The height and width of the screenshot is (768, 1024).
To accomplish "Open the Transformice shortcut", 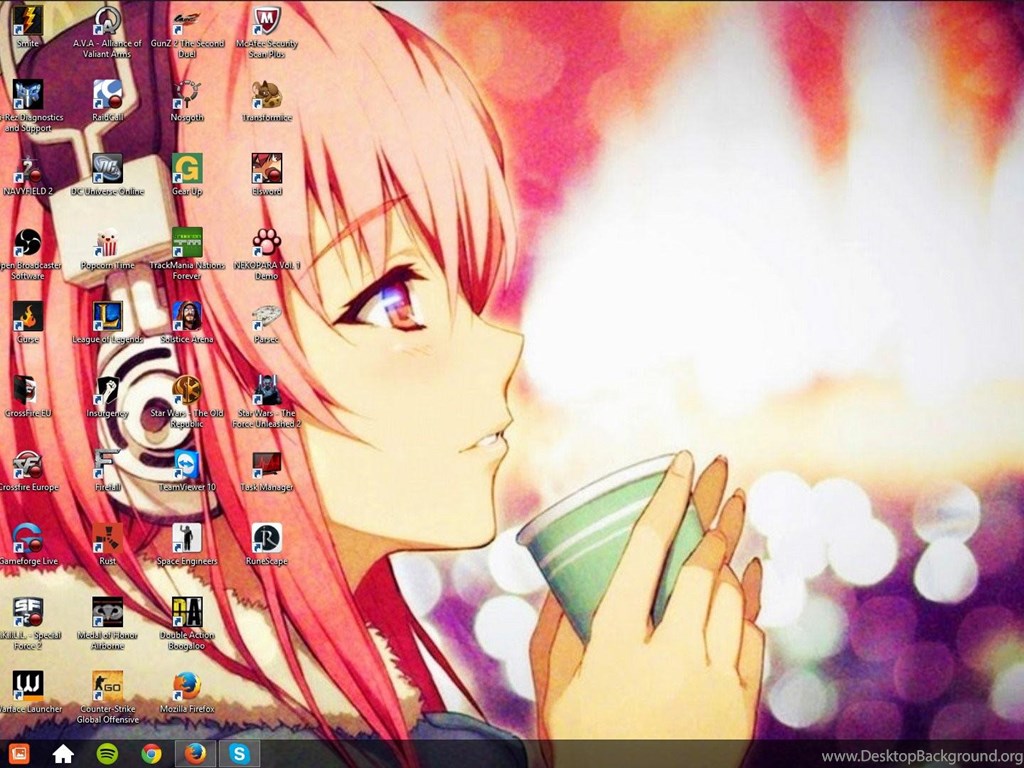I will pyautogui.click(x=266, y=95).
